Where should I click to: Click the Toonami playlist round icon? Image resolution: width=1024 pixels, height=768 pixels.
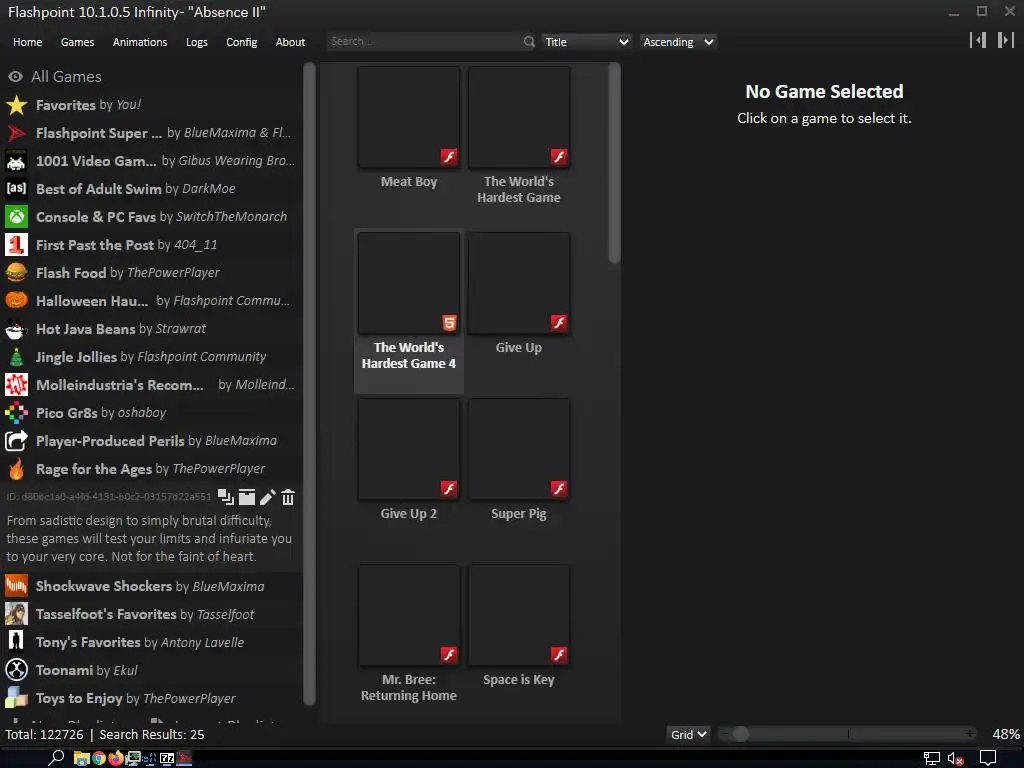[x=16, y=671]
